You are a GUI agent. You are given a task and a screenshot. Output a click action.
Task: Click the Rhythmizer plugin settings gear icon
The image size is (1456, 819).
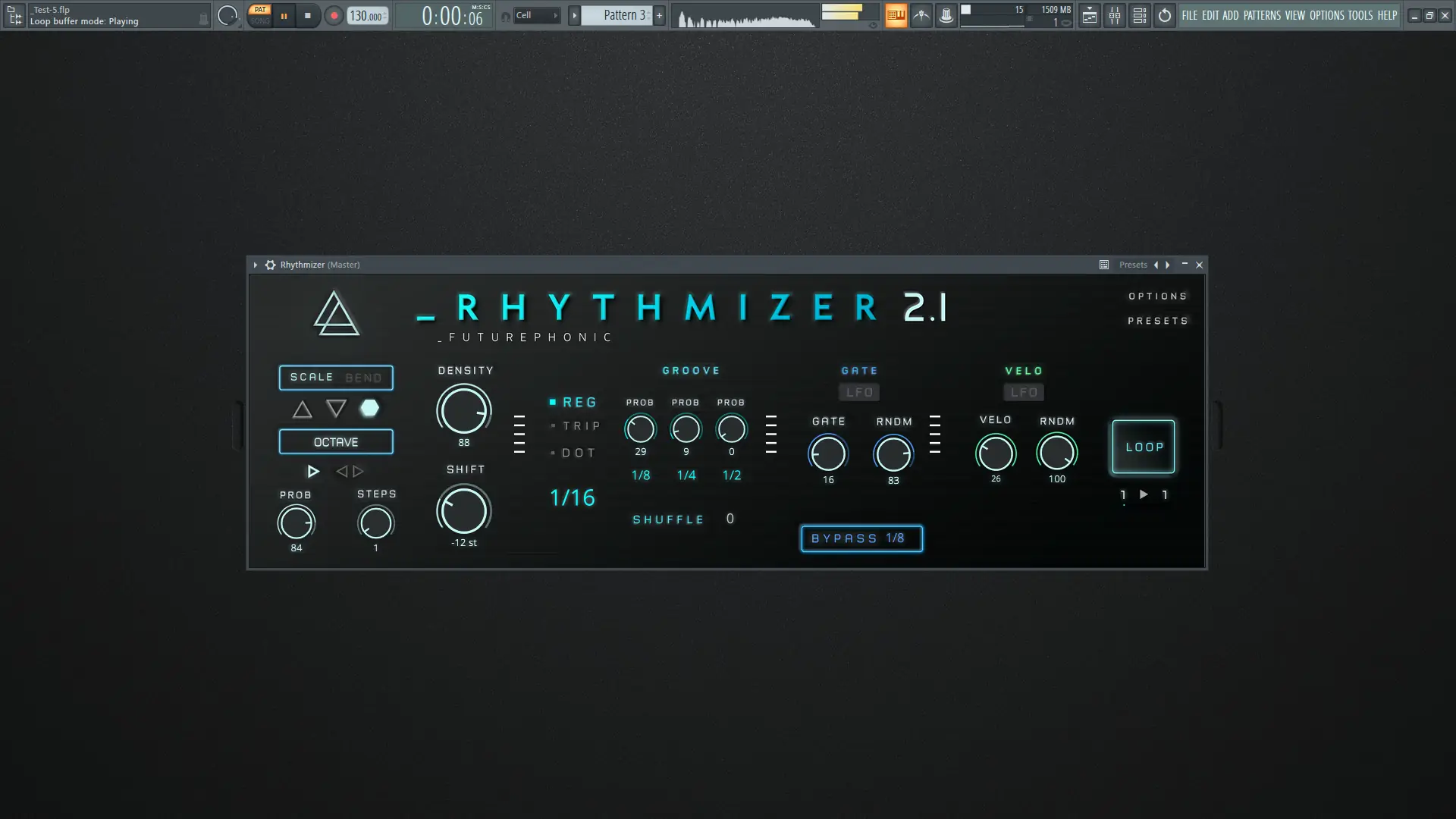pyautogui.click(x=270, y=265)
